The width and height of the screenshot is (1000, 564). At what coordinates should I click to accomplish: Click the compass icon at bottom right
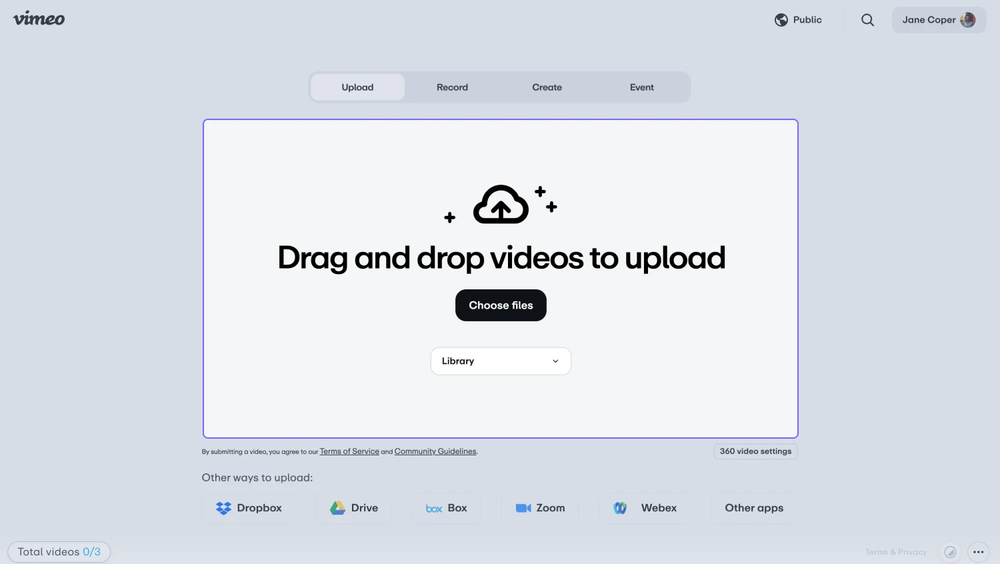tap(950, 552)
